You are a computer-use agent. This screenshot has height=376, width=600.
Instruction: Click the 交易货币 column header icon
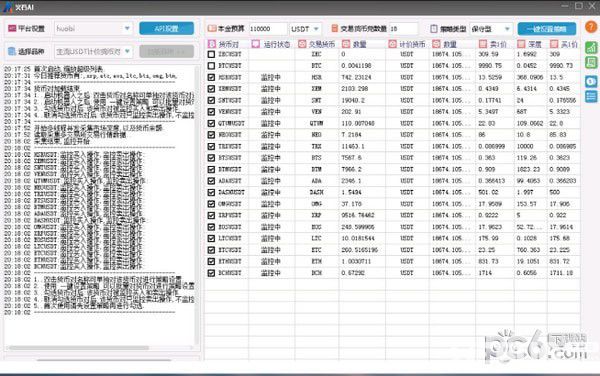(x=302, y=44)
